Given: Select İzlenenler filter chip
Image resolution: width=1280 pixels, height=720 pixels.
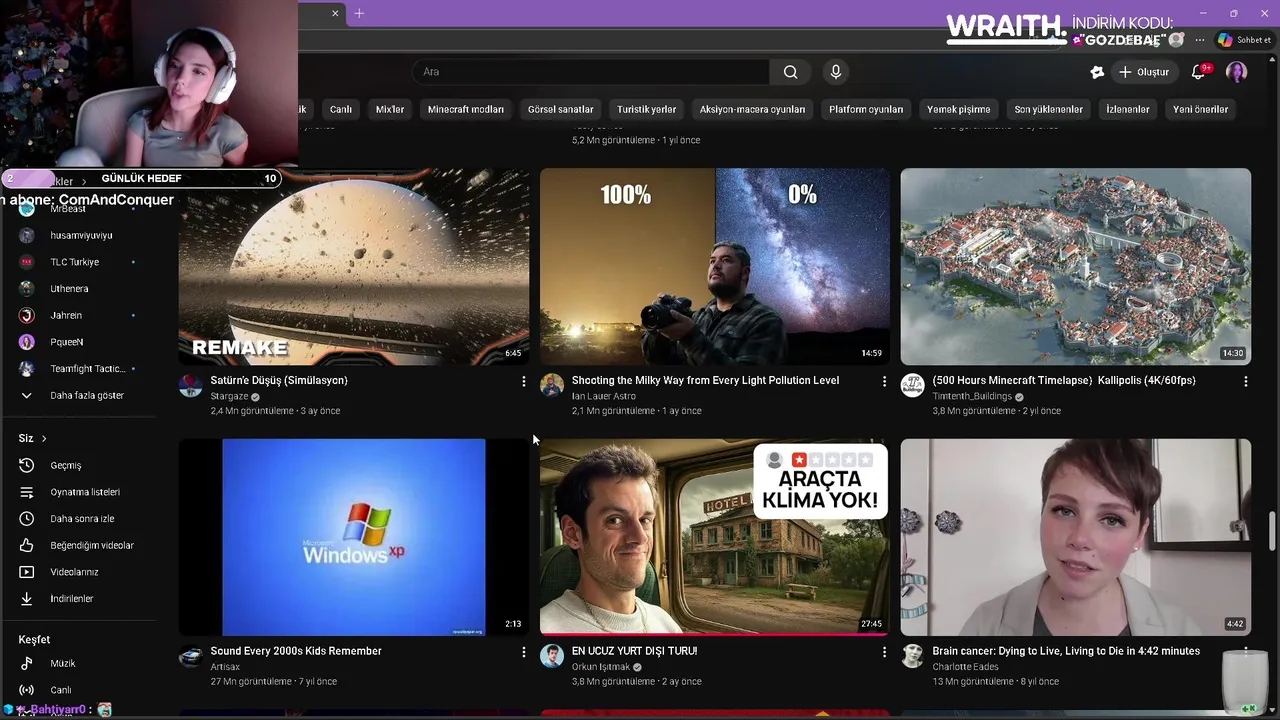Looking at the screenshot, I should 1128,109.
